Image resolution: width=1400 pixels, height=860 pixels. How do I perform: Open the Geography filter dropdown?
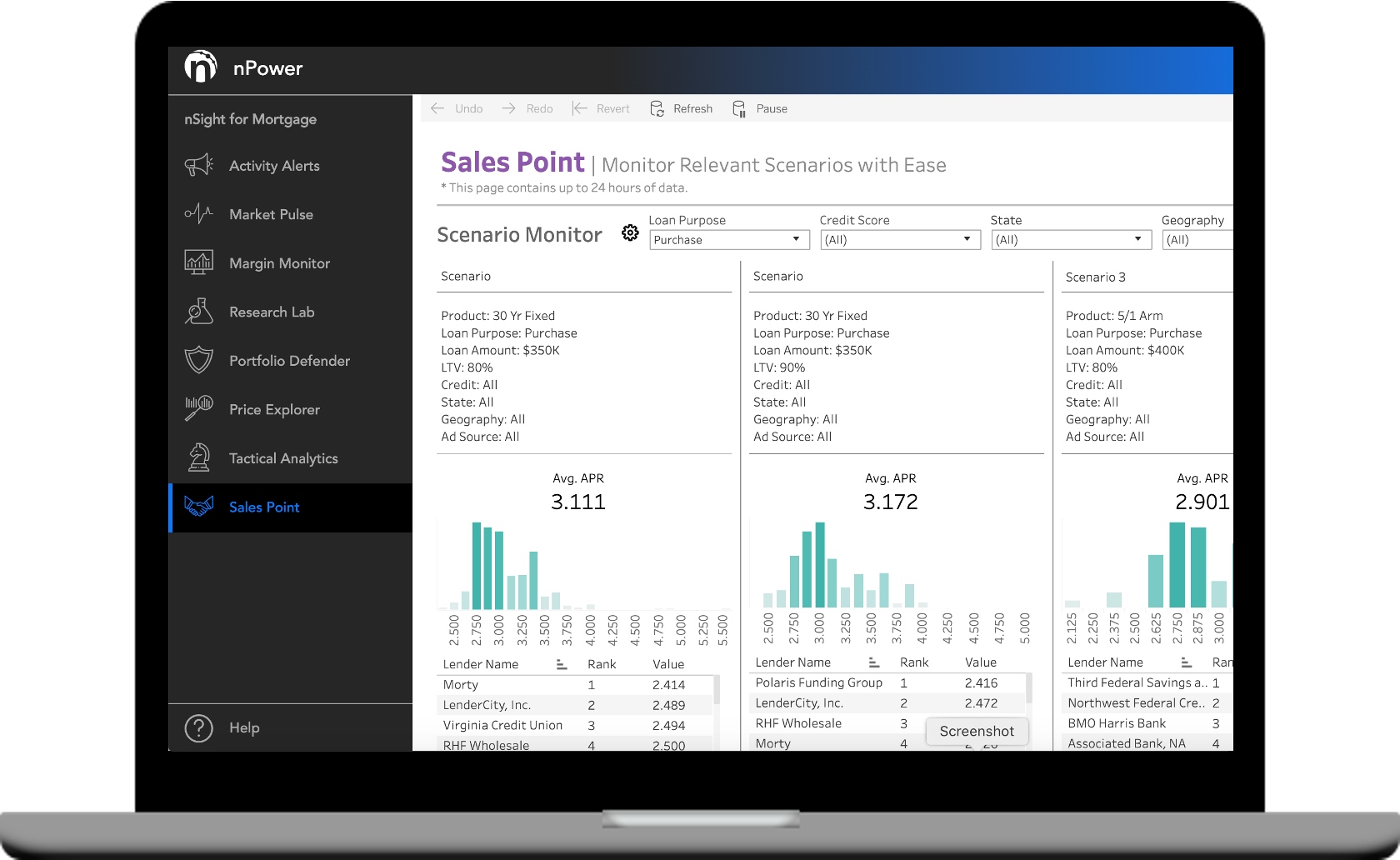coord(1197,240)
